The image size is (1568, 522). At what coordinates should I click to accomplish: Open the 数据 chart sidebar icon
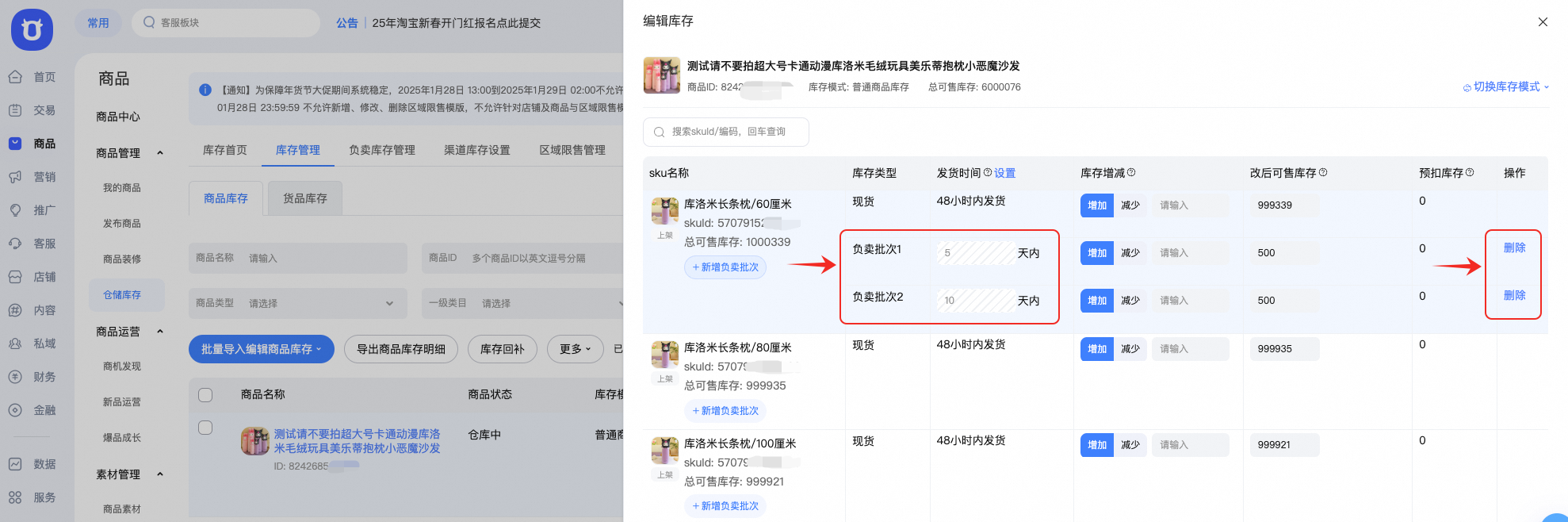[x=15, y=464]
